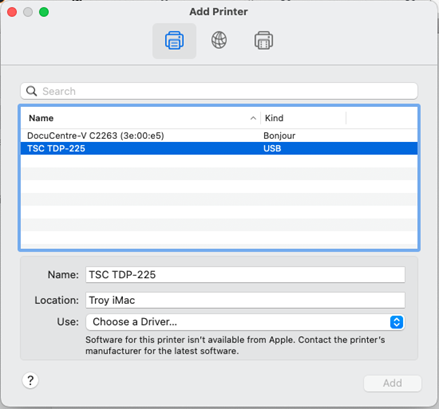Focus the Search field
This screenshot has height=409, width=439.
click(x=219, y=91)
